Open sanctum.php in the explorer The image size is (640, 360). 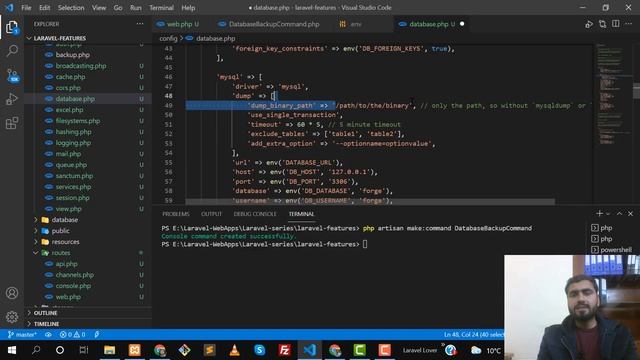coord(74,176)
